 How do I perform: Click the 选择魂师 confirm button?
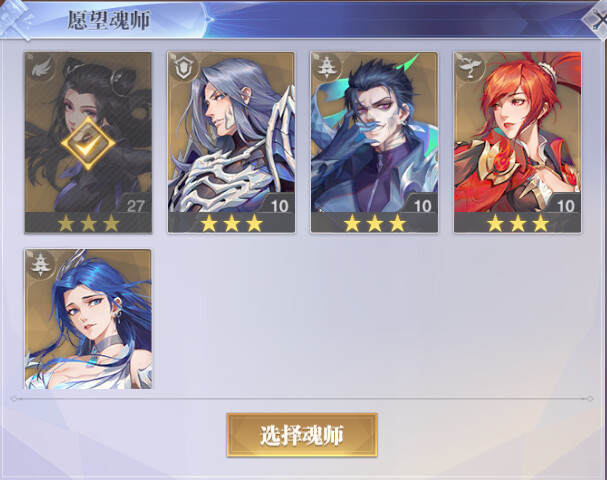pyautogui.click(x=302, y=435)
